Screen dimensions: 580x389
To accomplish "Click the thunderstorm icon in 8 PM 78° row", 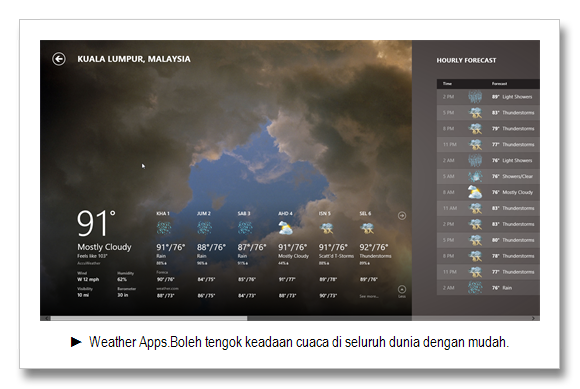I will click(x=475, y=256).
